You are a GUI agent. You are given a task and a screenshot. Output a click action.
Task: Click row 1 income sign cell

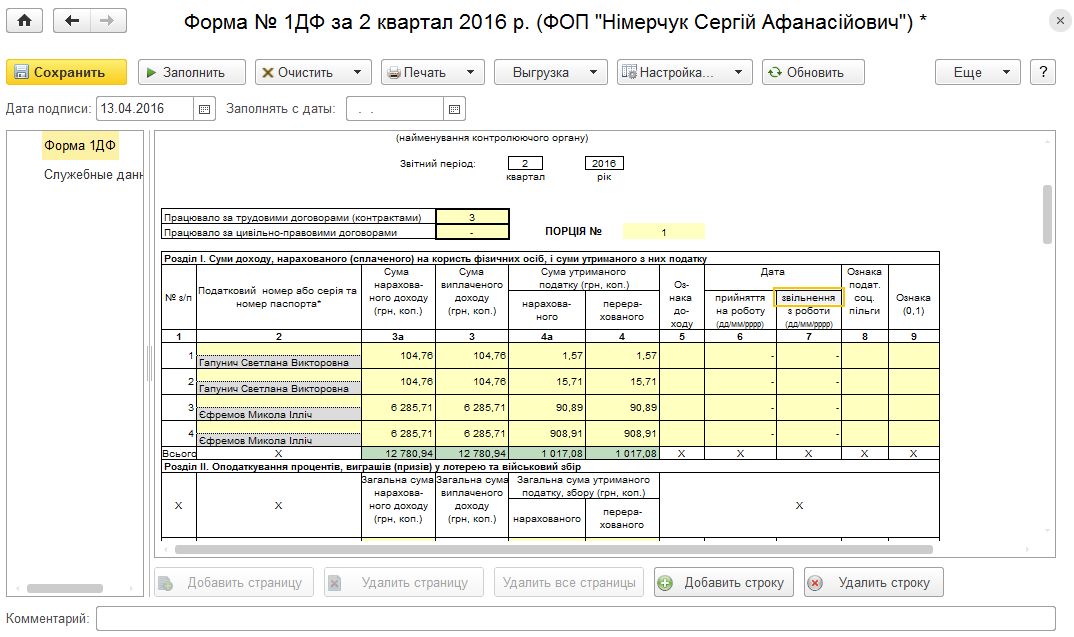pyautogui.click(x=682, y=355)
